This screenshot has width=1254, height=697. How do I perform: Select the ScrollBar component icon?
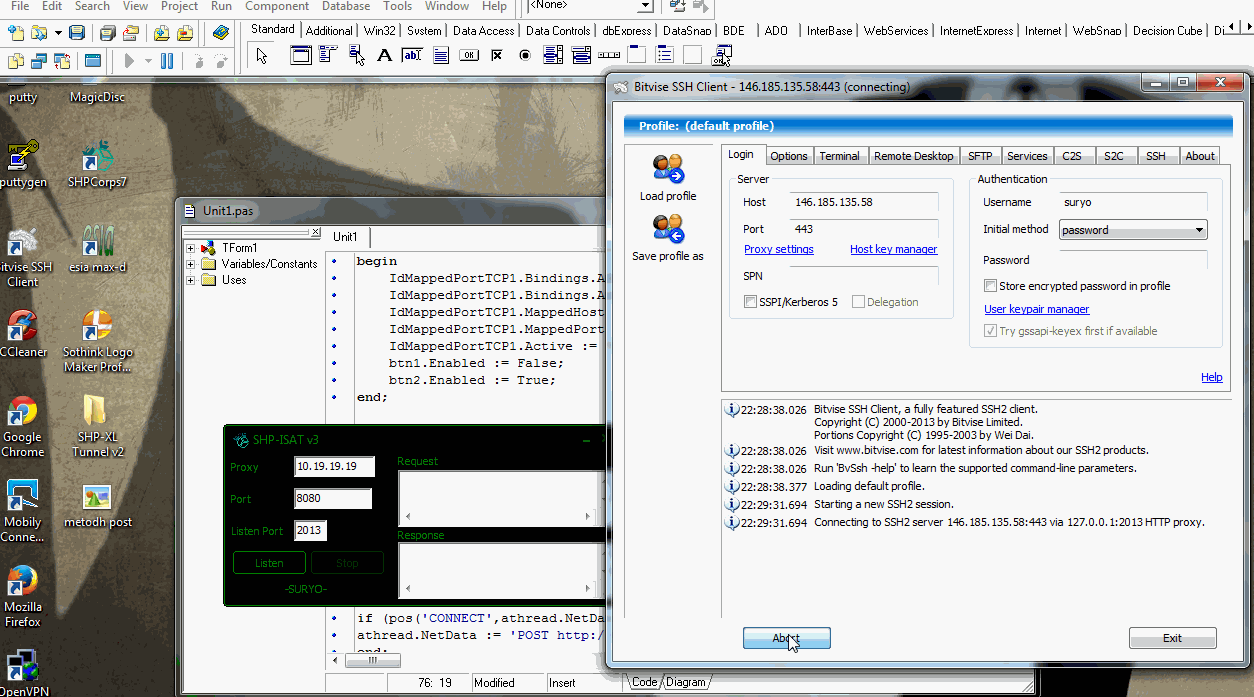pyautogui.click(x=609, y=55)
